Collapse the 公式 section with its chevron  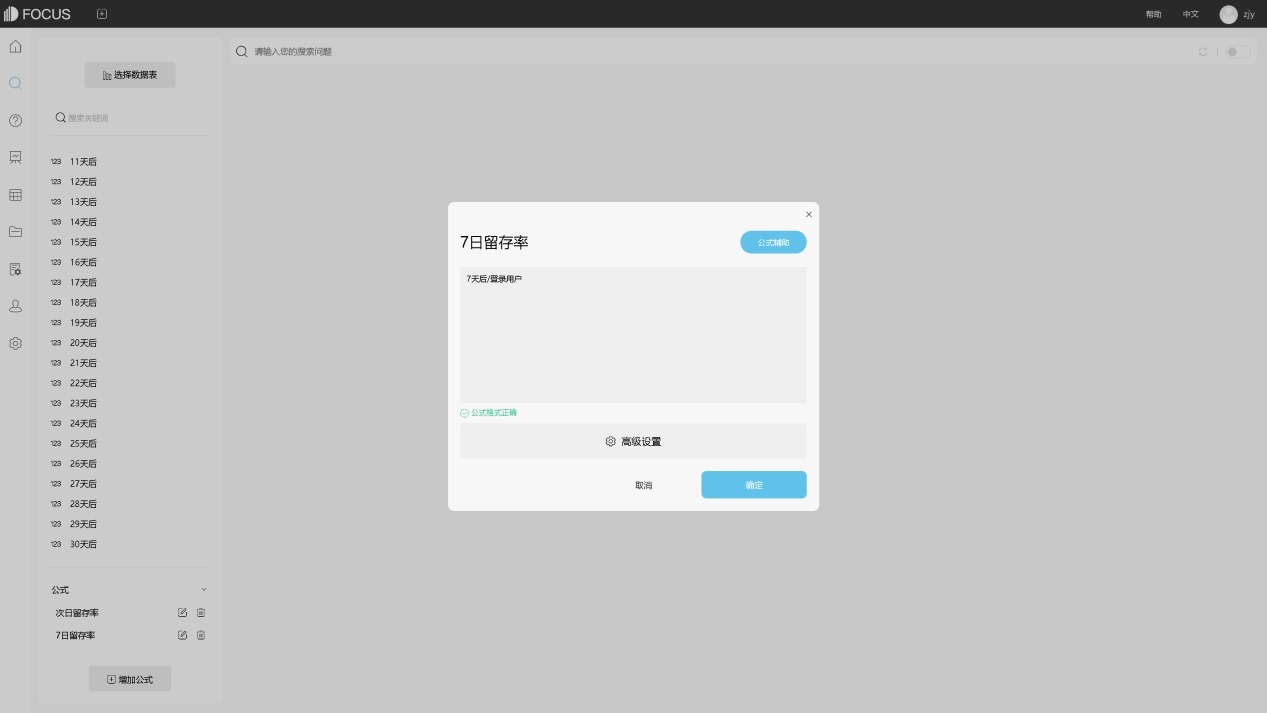pyautogui.click(x=204, y=589)
